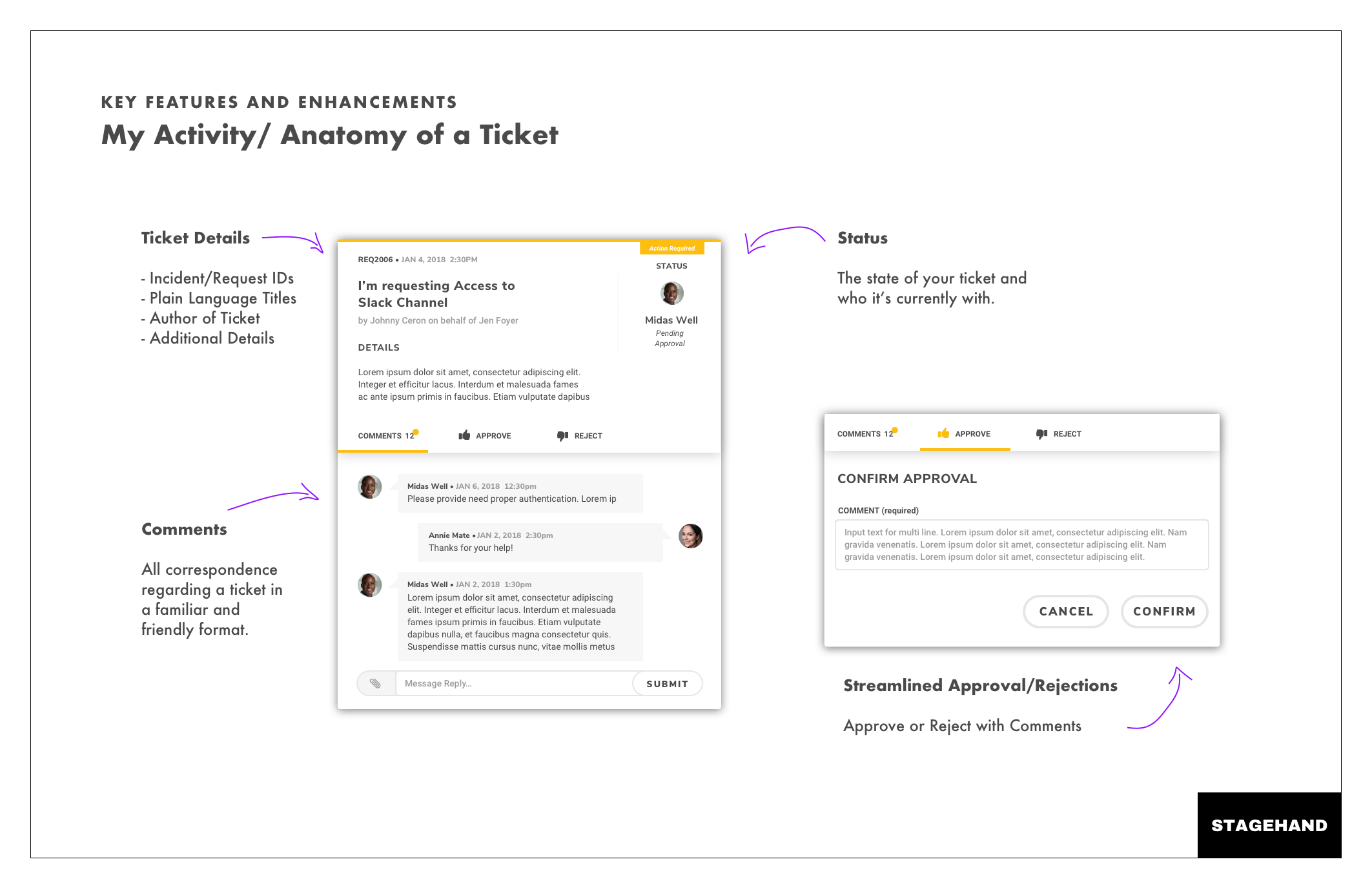Click Midas Well avatar on 12:30pm comment
This screenshot has height=888, width=1372.
click(370, 487)
